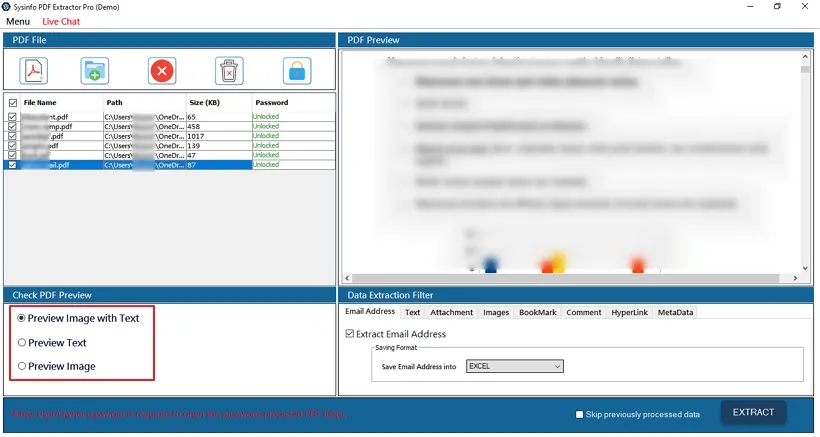Click Unlocked status in the 458 KB row
Image resolution: width=820 pixels, height=437 pixels.
click(x=266, y=126)
